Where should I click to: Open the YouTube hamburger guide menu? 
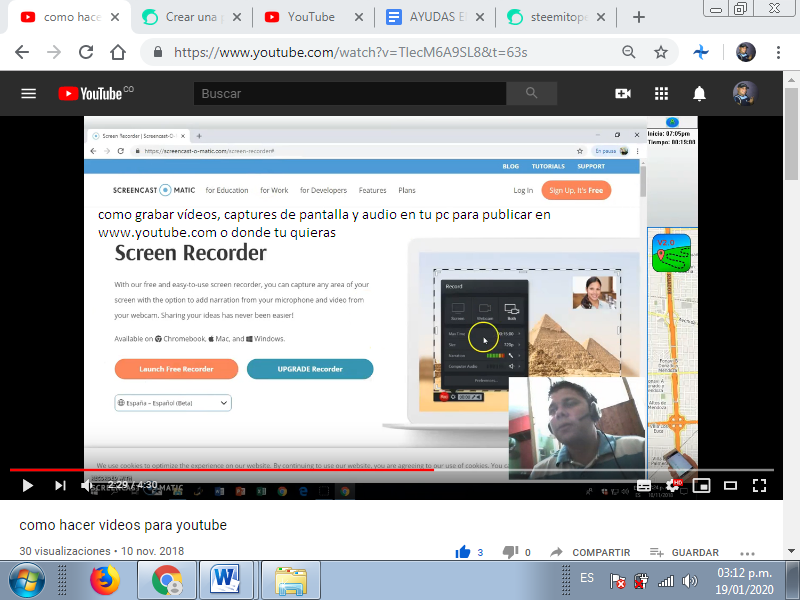click(x=29, y=93)
